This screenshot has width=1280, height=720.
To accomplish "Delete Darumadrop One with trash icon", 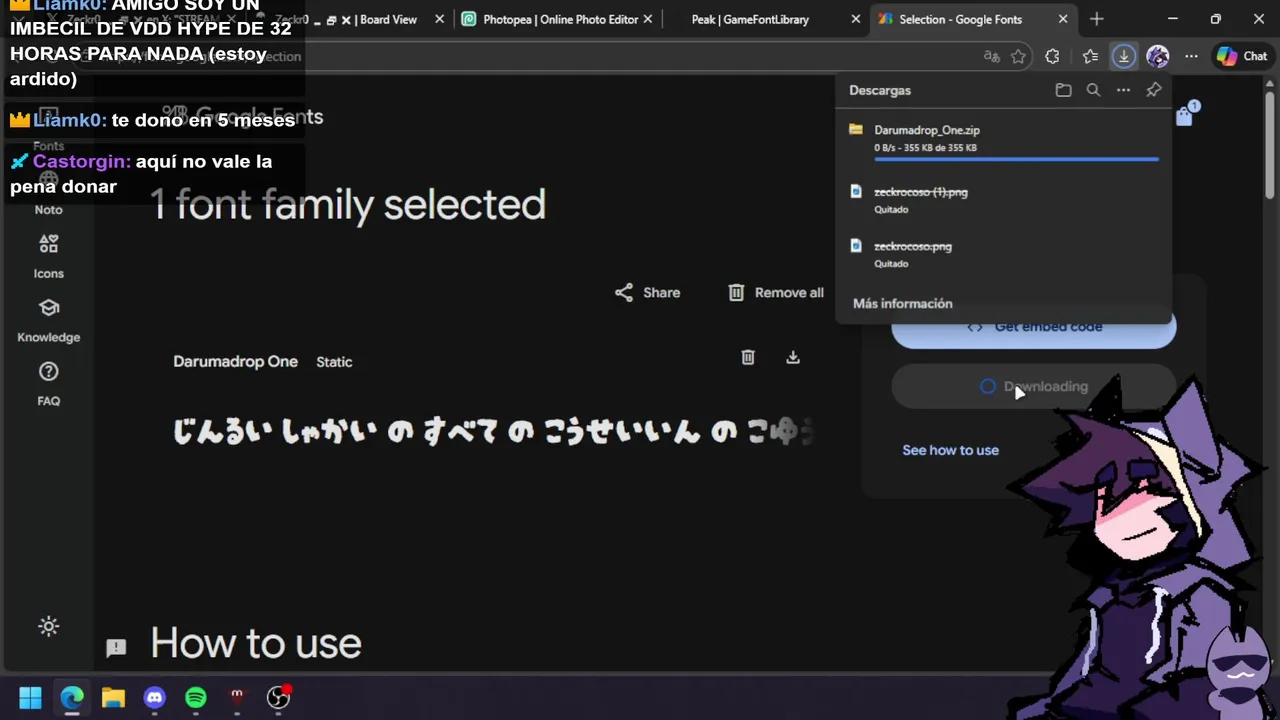I will coord(748,357).
